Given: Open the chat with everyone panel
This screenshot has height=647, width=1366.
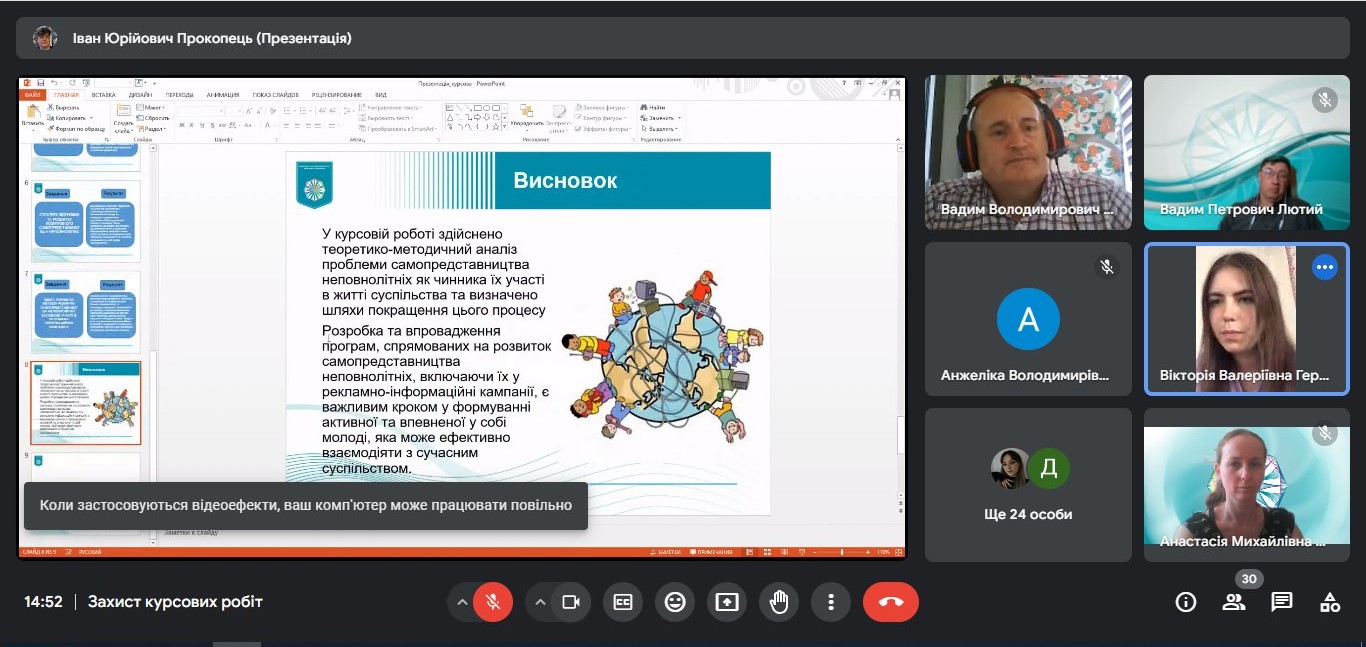Looking at the screenshot, I should pyautogui.click(x=1282, y=602).
